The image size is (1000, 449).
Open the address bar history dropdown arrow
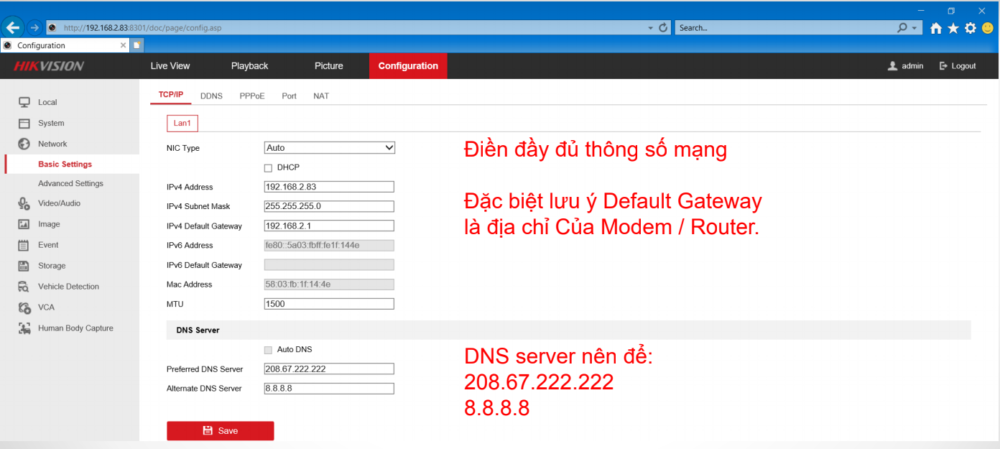tap(650, 28)
